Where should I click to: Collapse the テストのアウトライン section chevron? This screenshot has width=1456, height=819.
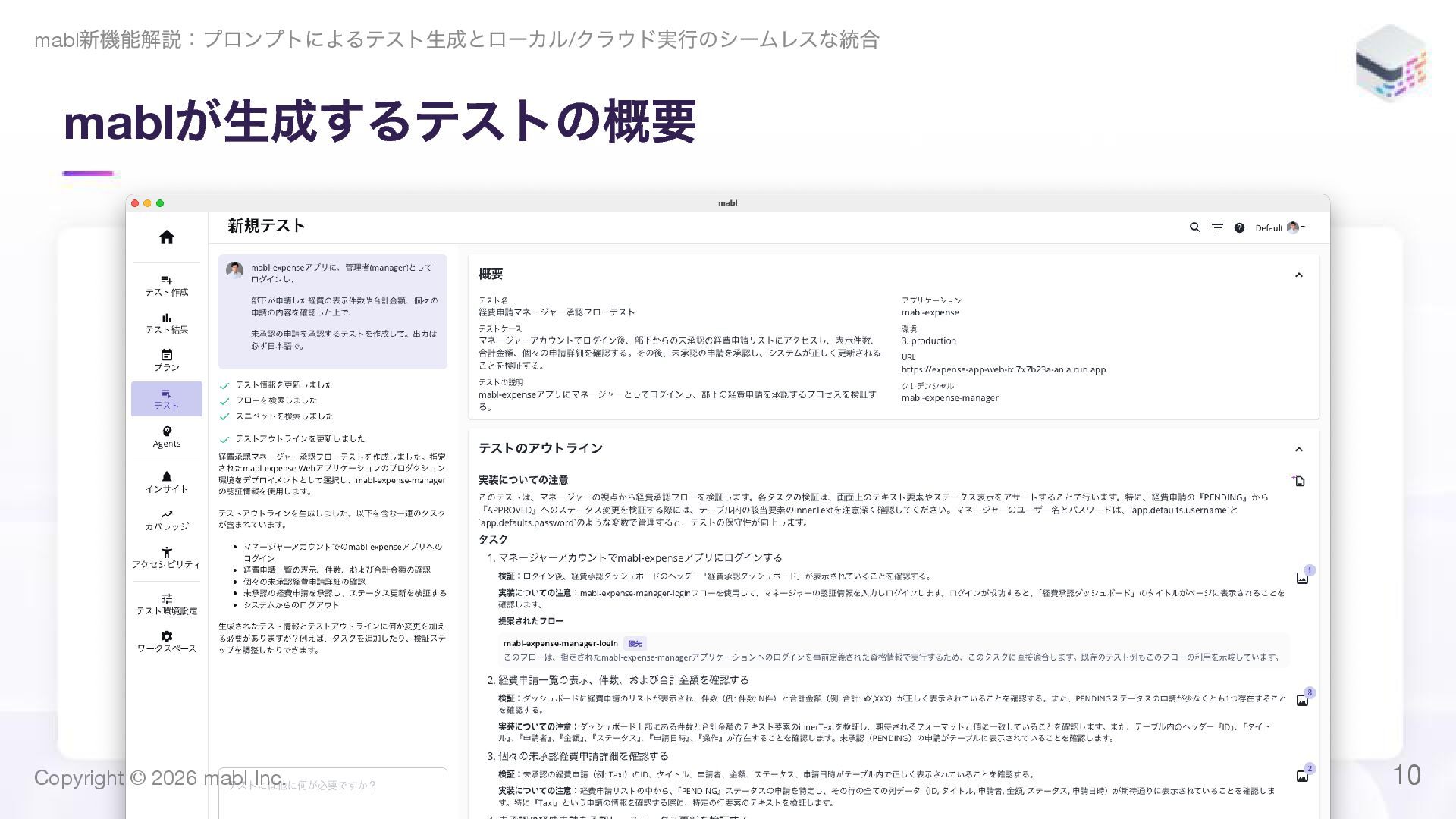point(1298,450)
